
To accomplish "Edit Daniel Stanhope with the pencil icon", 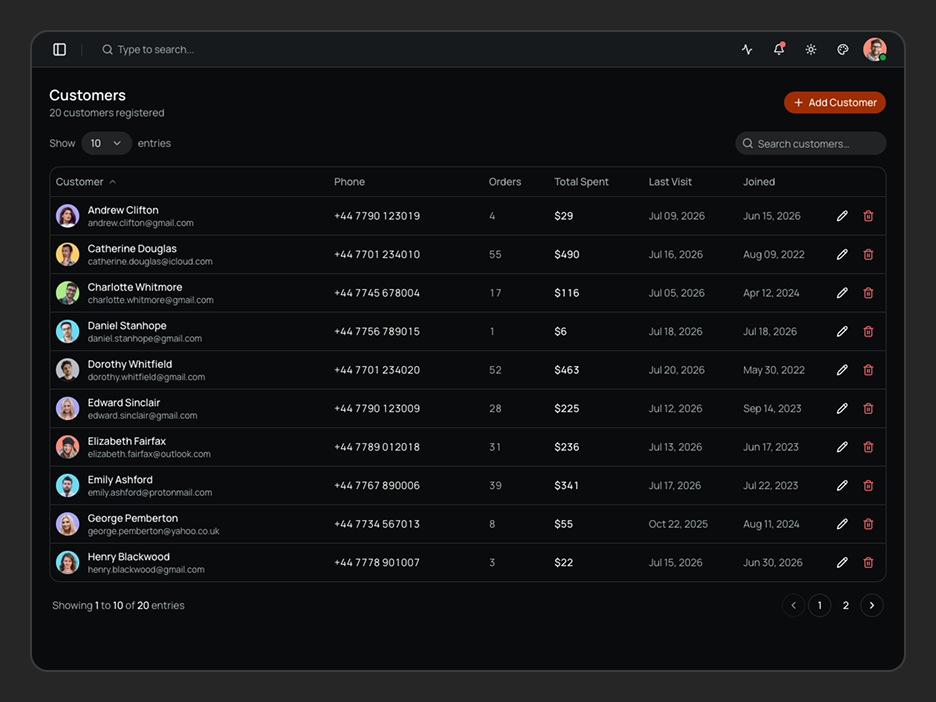I will [x=842, y=331].
